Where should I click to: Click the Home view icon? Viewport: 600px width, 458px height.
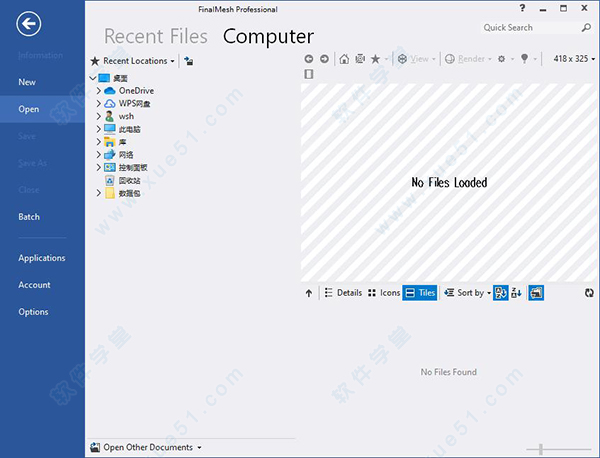344,59
